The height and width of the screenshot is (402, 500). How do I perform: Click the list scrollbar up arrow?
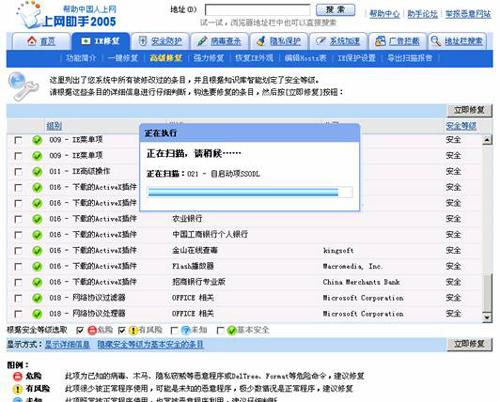coord(487,140)
